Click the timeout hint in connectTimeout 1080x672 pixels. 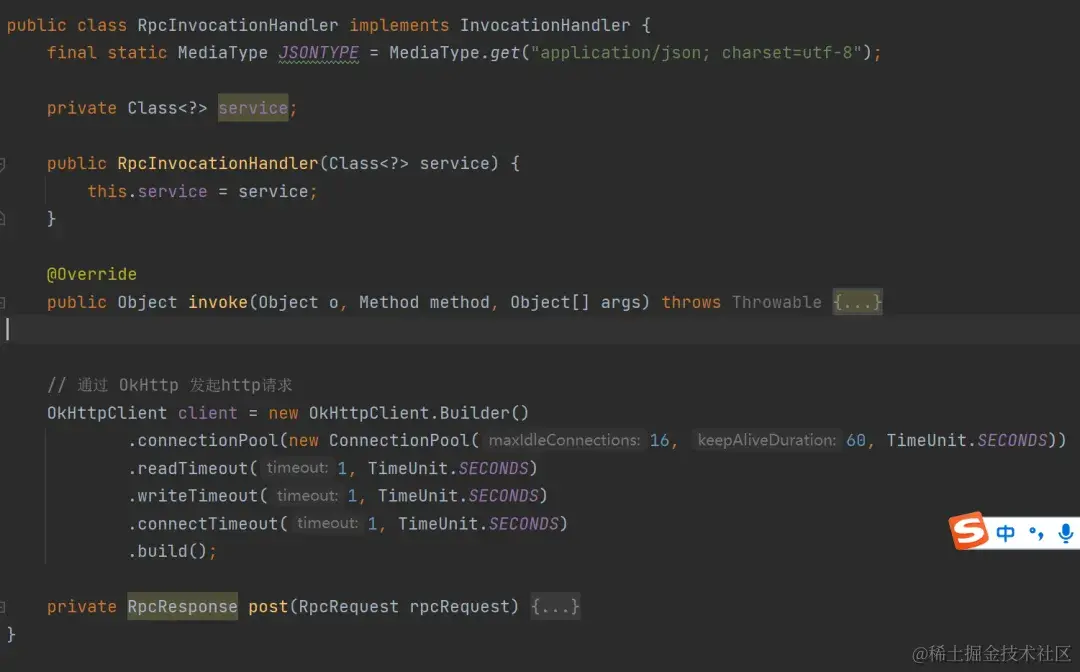327,523
